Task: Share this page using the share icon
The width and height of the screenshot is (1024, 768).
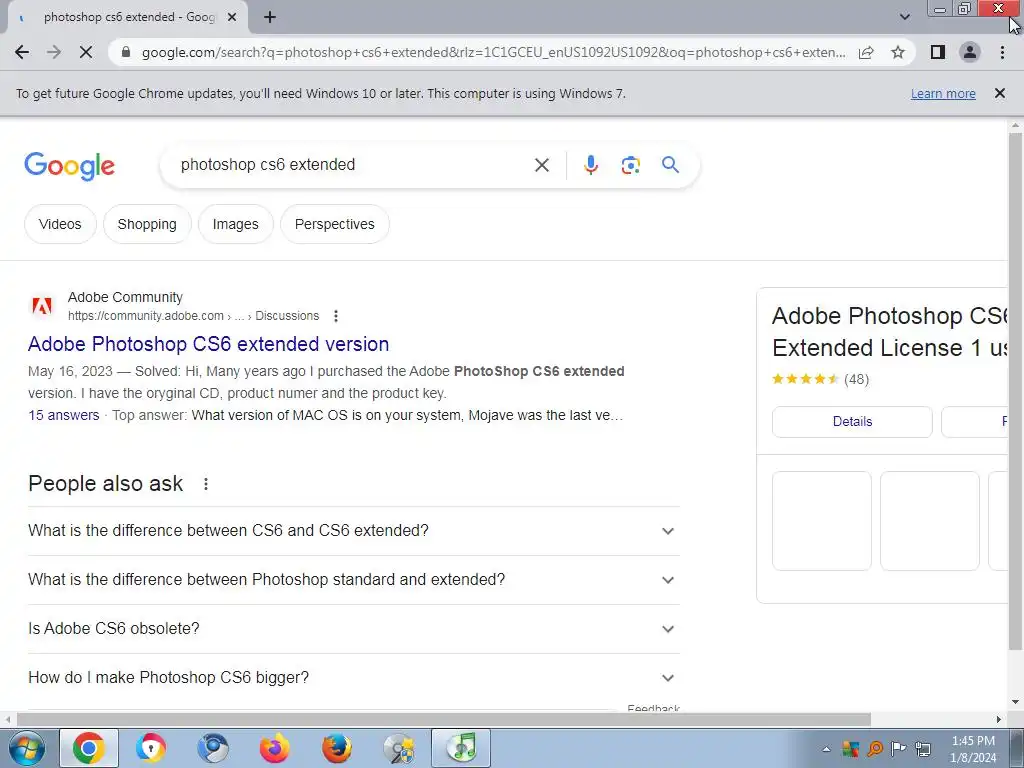Action: pos(866,52)
